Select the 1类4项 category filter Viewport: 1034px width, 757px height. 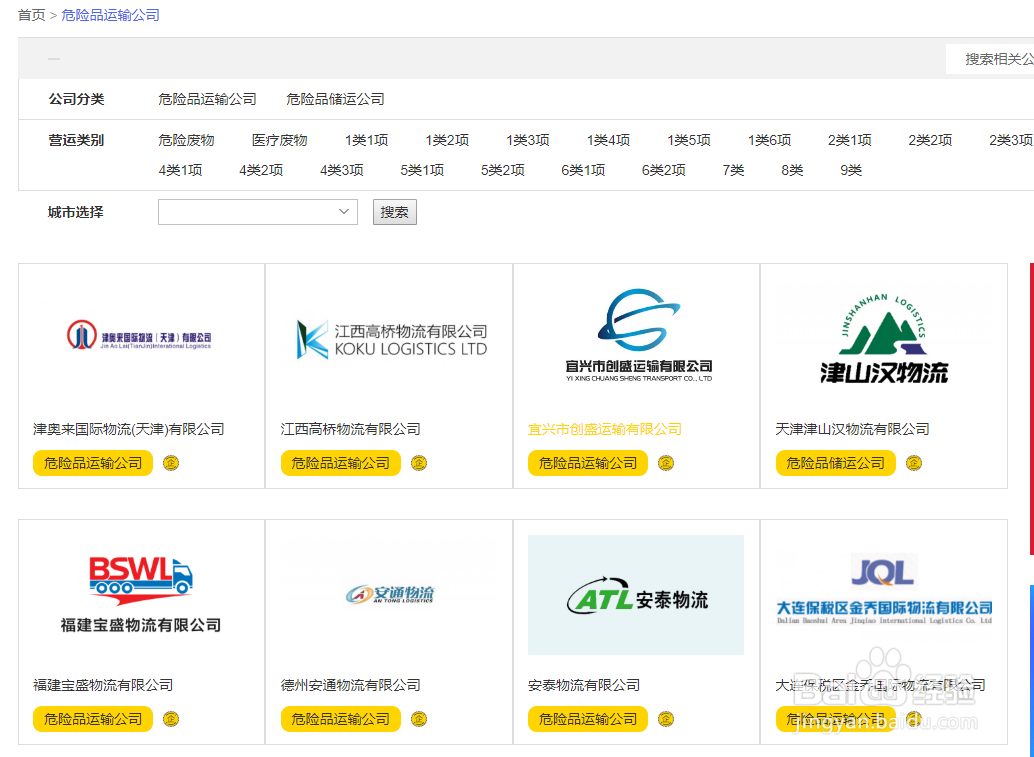point(608,140)
